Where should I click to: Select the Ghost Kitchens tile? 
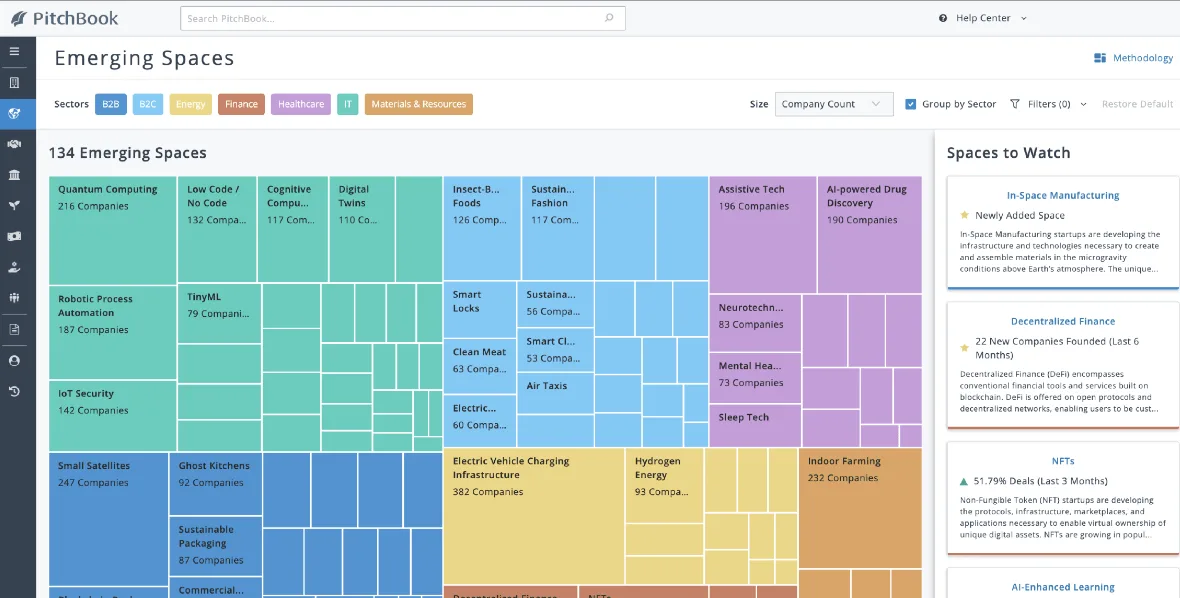[215, 484]
